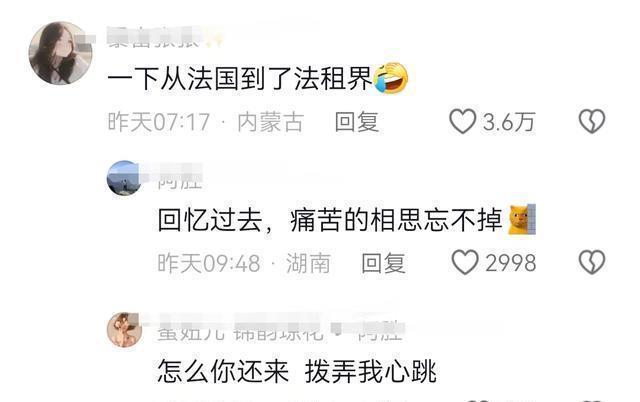
Task: Click the laughing-crying emoji in the first comment
Action: coord(391,78)
